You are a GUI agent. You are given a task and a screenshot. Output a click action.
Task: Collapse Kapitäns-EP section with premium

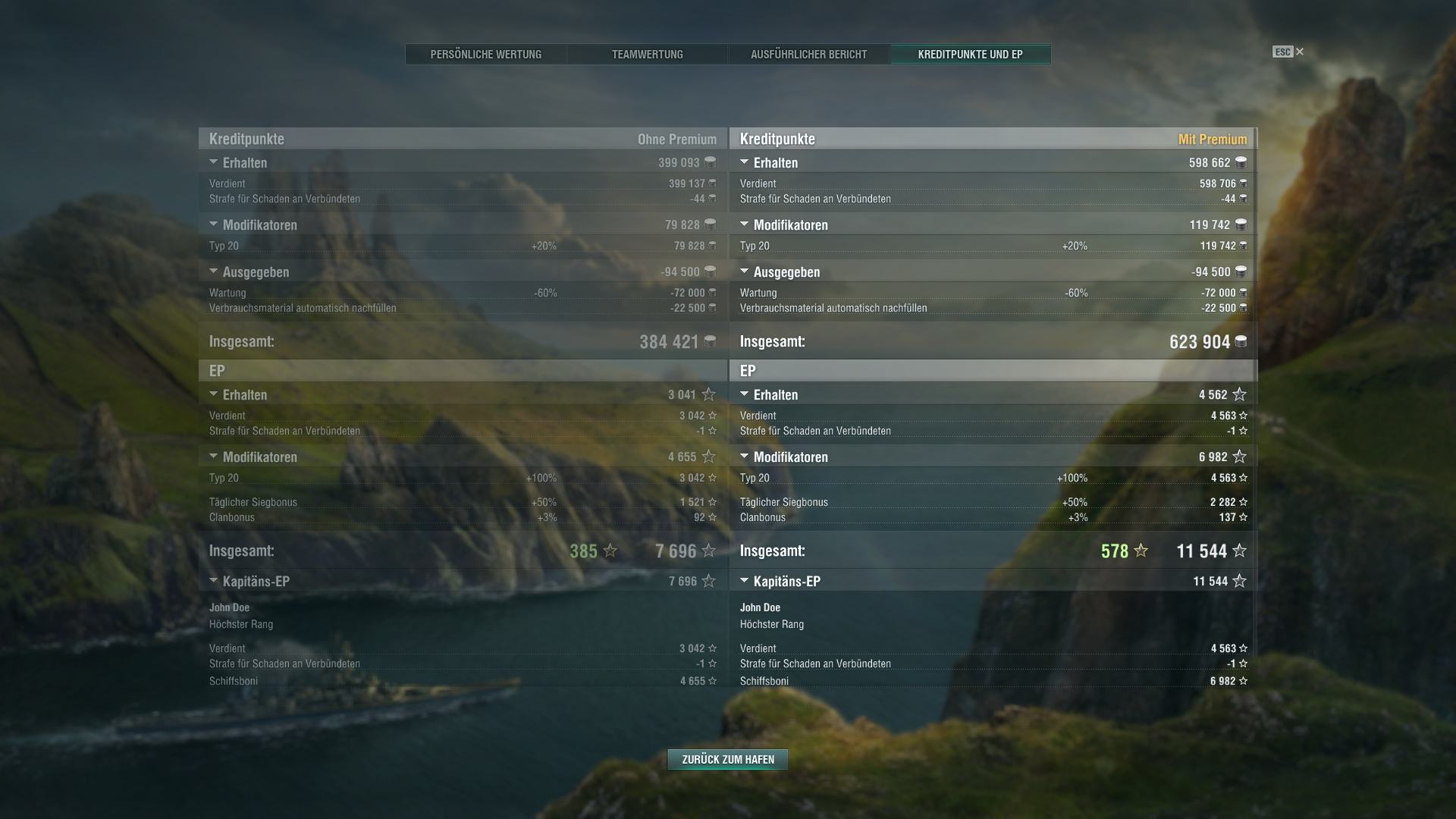(744, 581)
